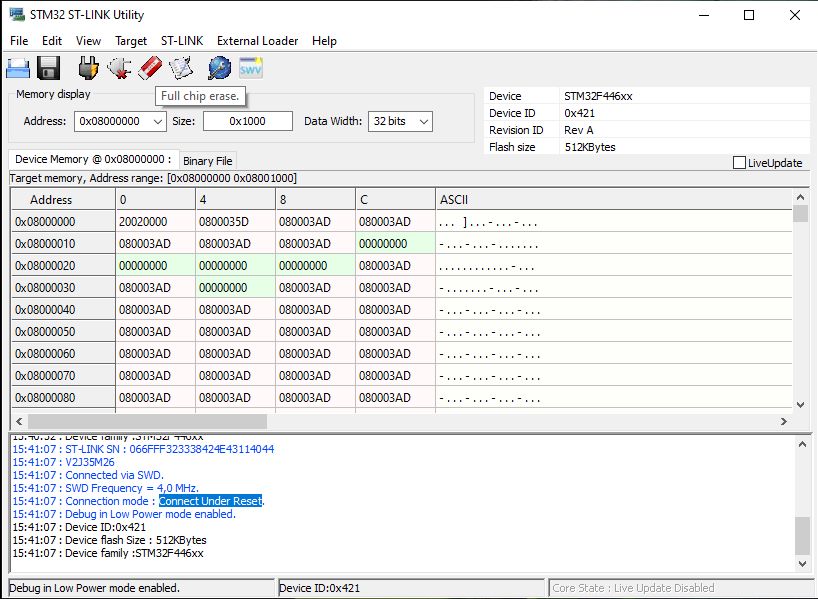Switch to the Binary File tab
818x599 pixels.
point(208,161)
